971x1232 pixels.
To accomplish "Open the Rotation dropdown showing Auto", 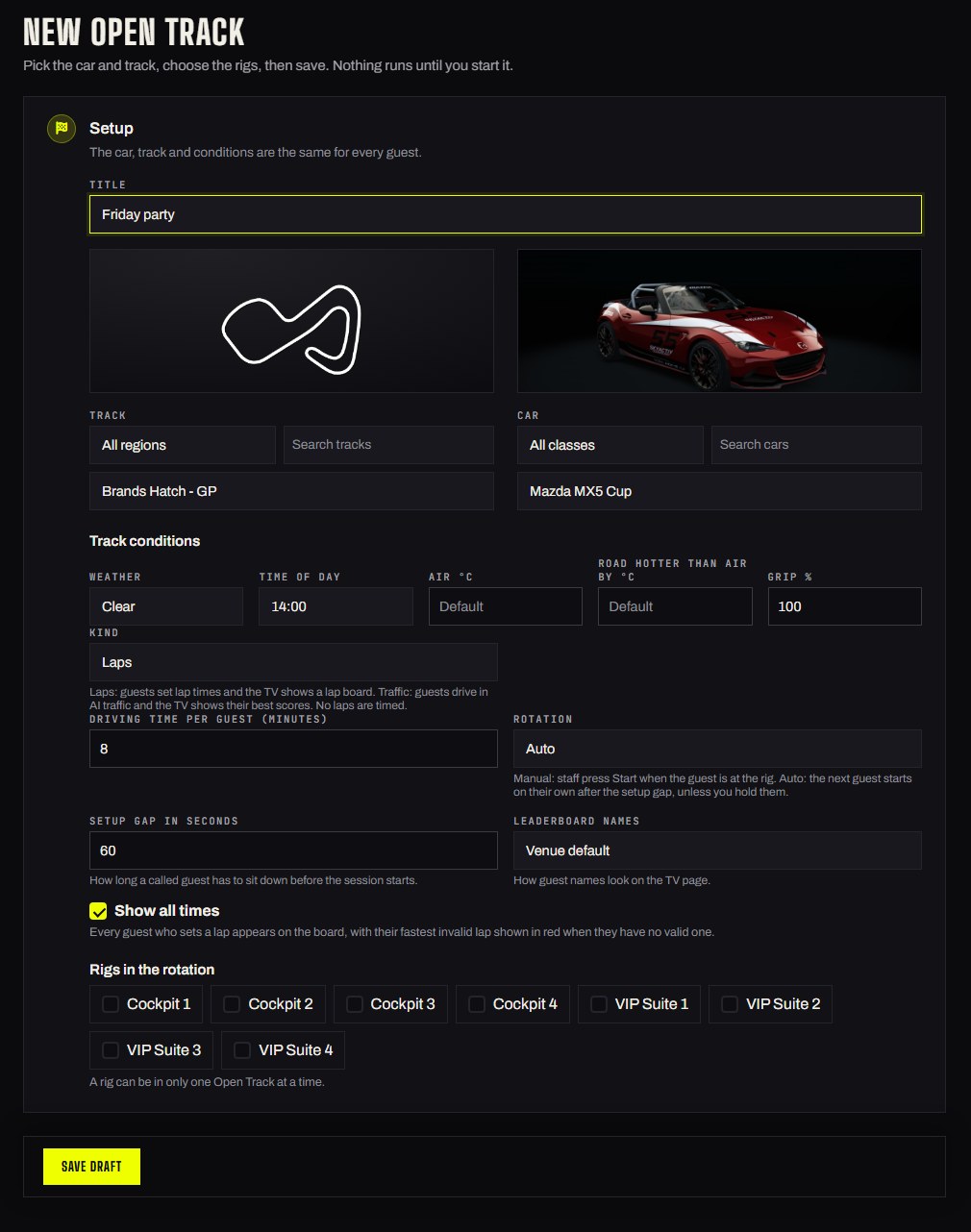I will (717, 749).
